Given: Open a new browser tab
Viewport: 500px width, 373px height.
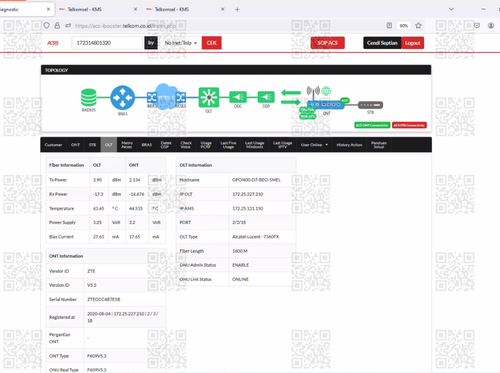Looking at the screenshot, I should 237,9.
